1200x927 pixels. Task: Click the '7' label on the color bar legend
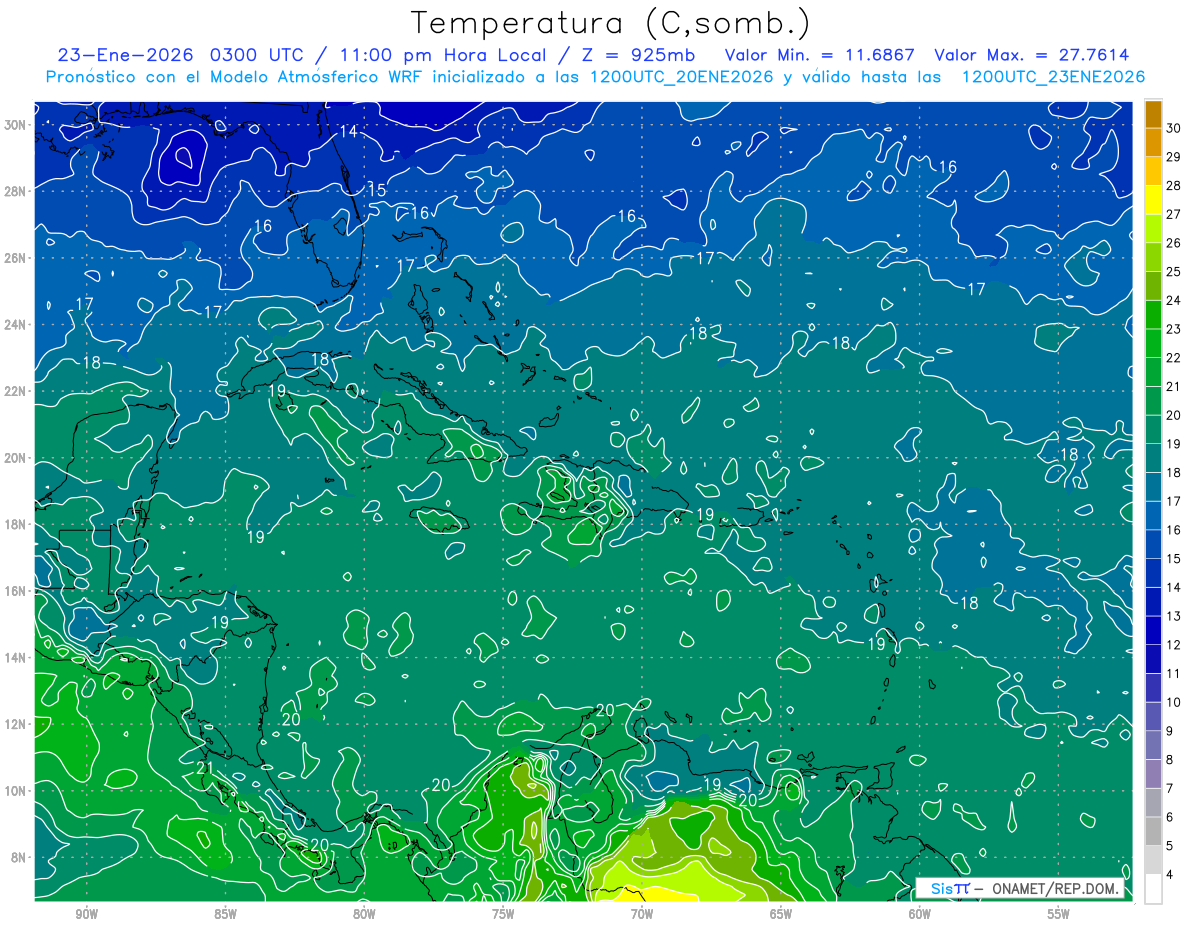[1171, 788]
